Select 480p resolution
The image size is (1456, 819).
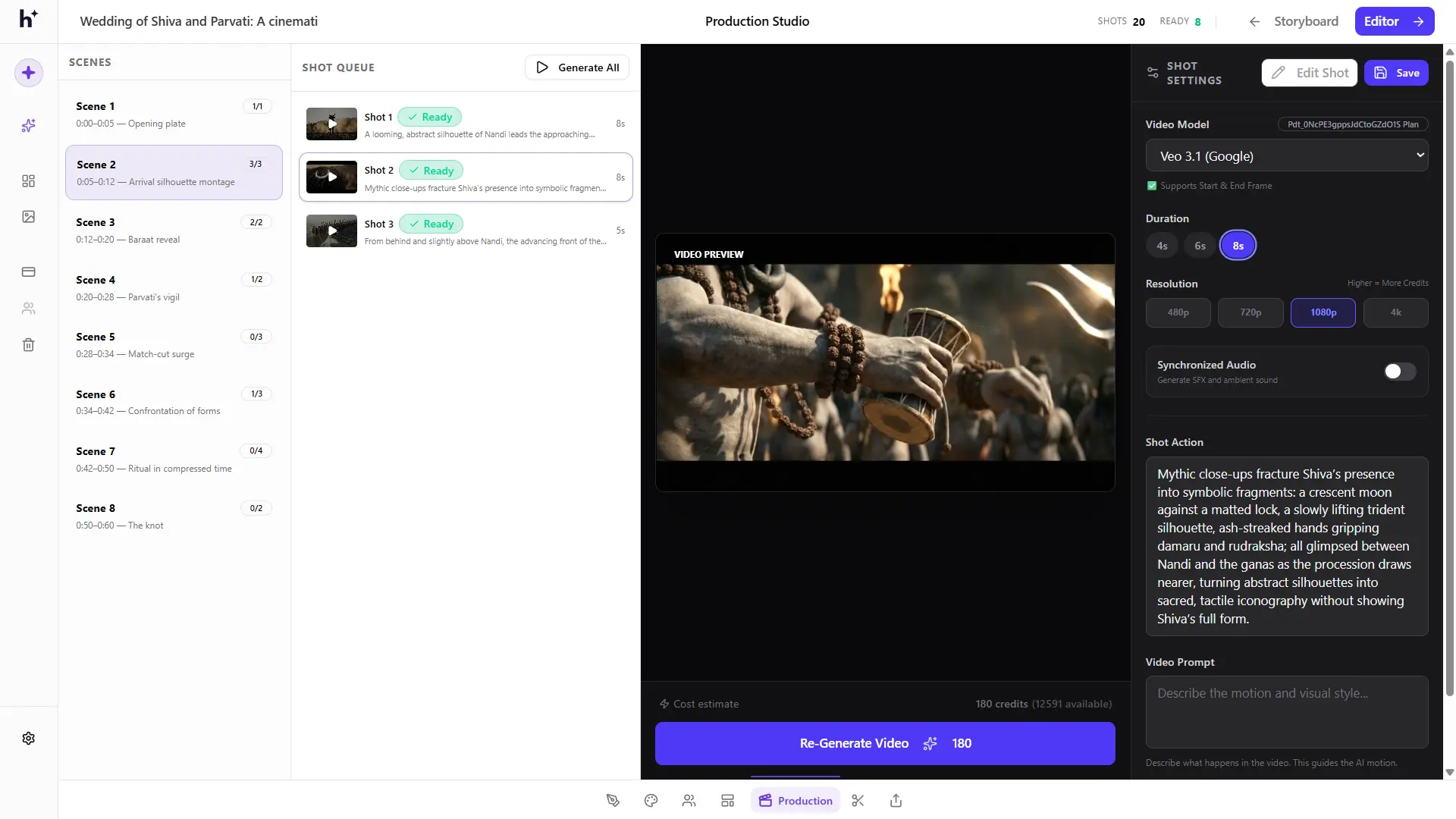1178,312
